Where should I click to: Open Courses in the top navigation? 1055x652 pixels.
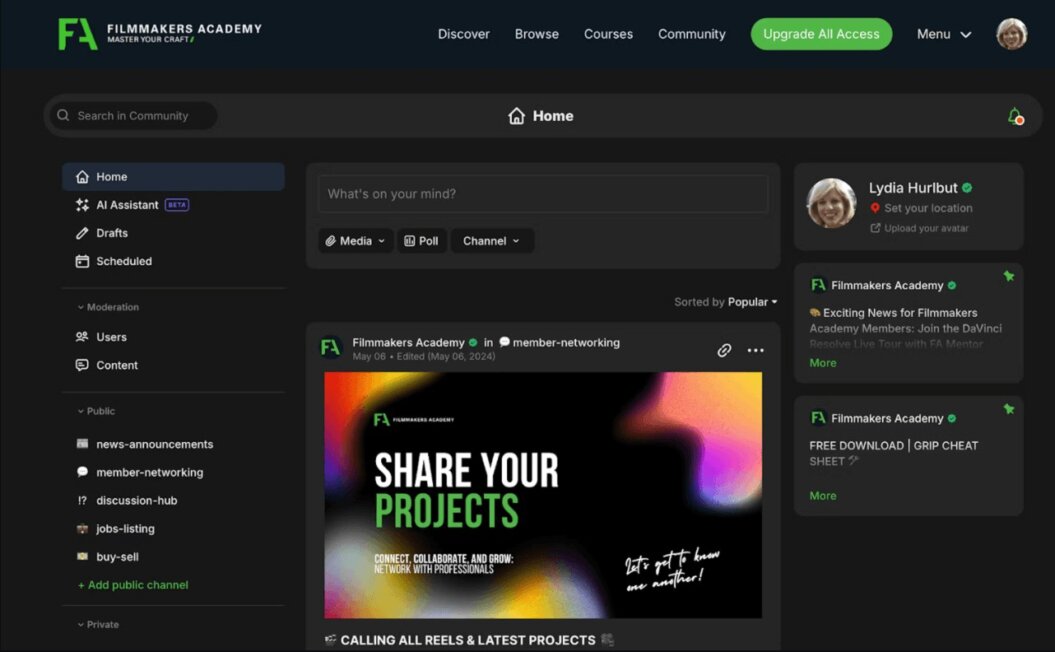pyautogui.click(x=608, y=34)
